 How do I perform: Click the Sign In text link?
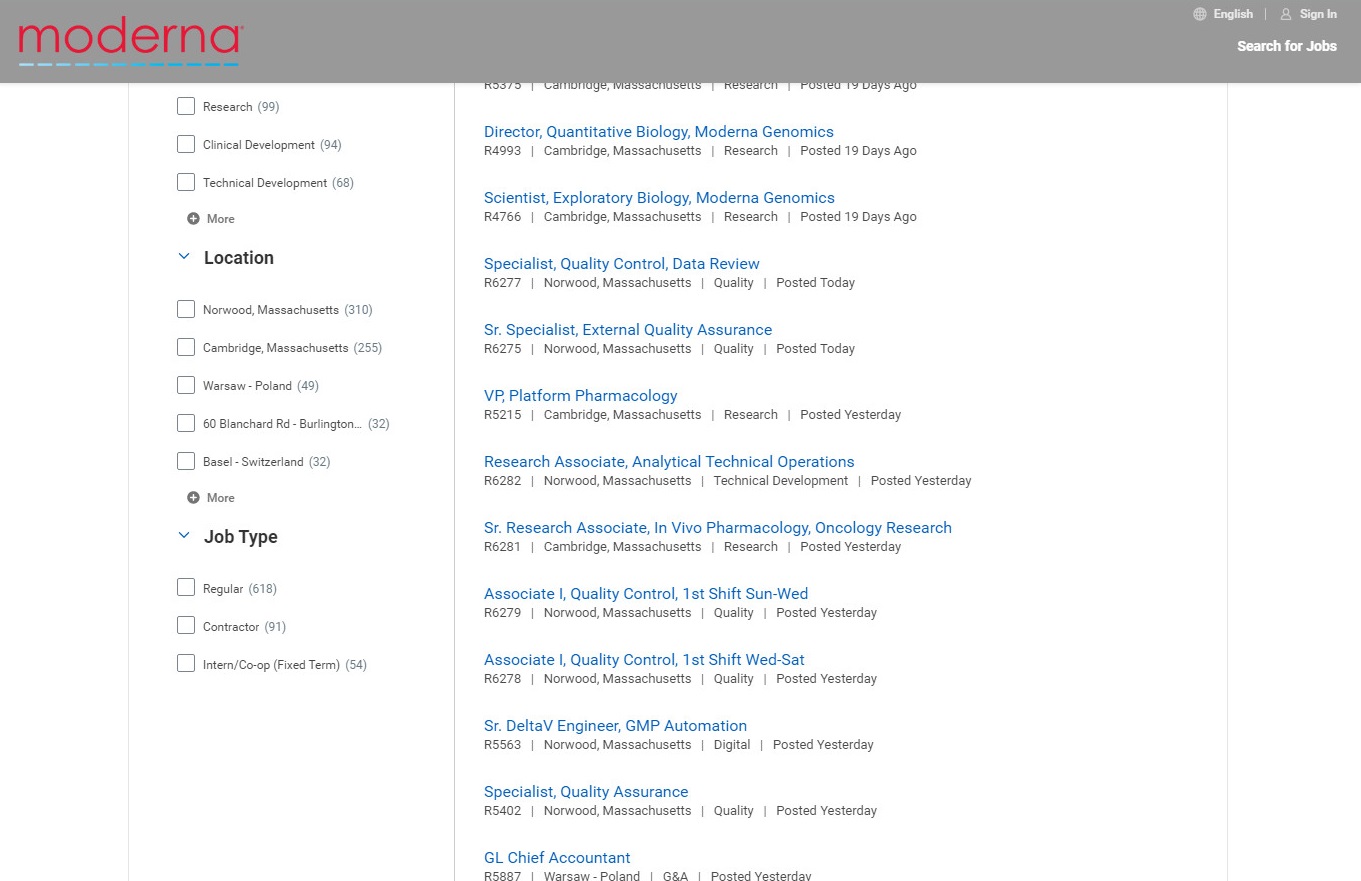point(1318,14)
